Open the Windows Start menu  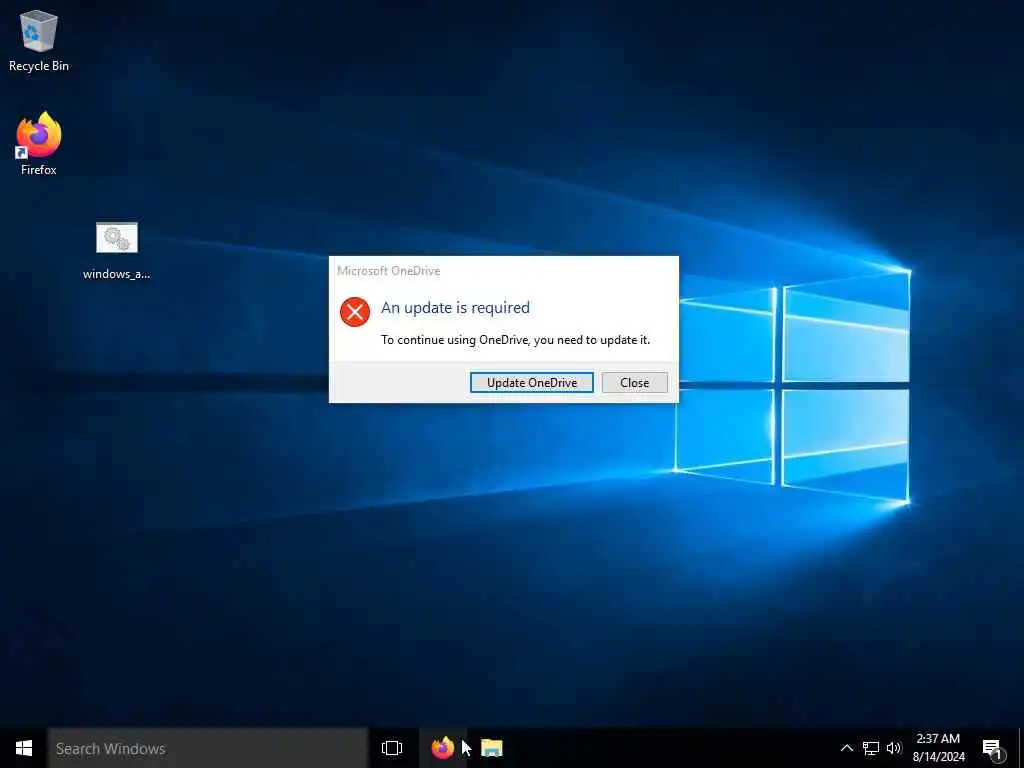24,748
